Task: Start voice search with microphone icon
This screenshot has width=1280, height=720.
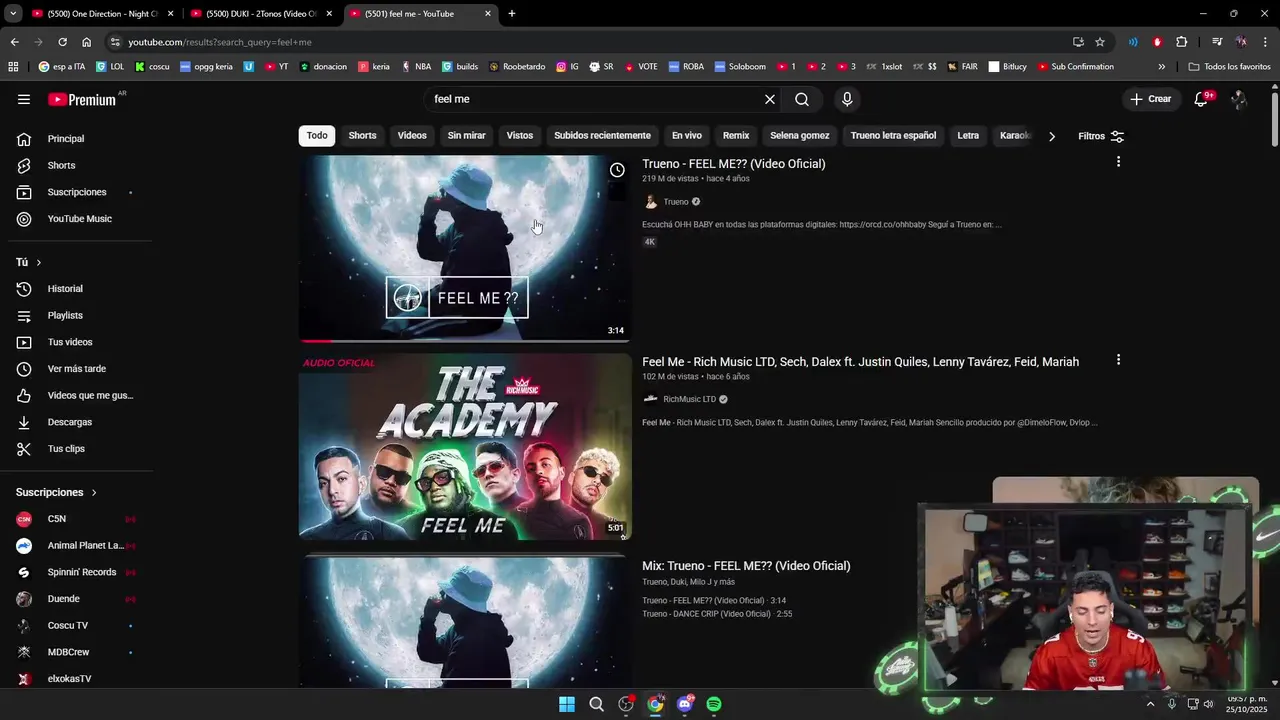Action: (x=847, y=99)
